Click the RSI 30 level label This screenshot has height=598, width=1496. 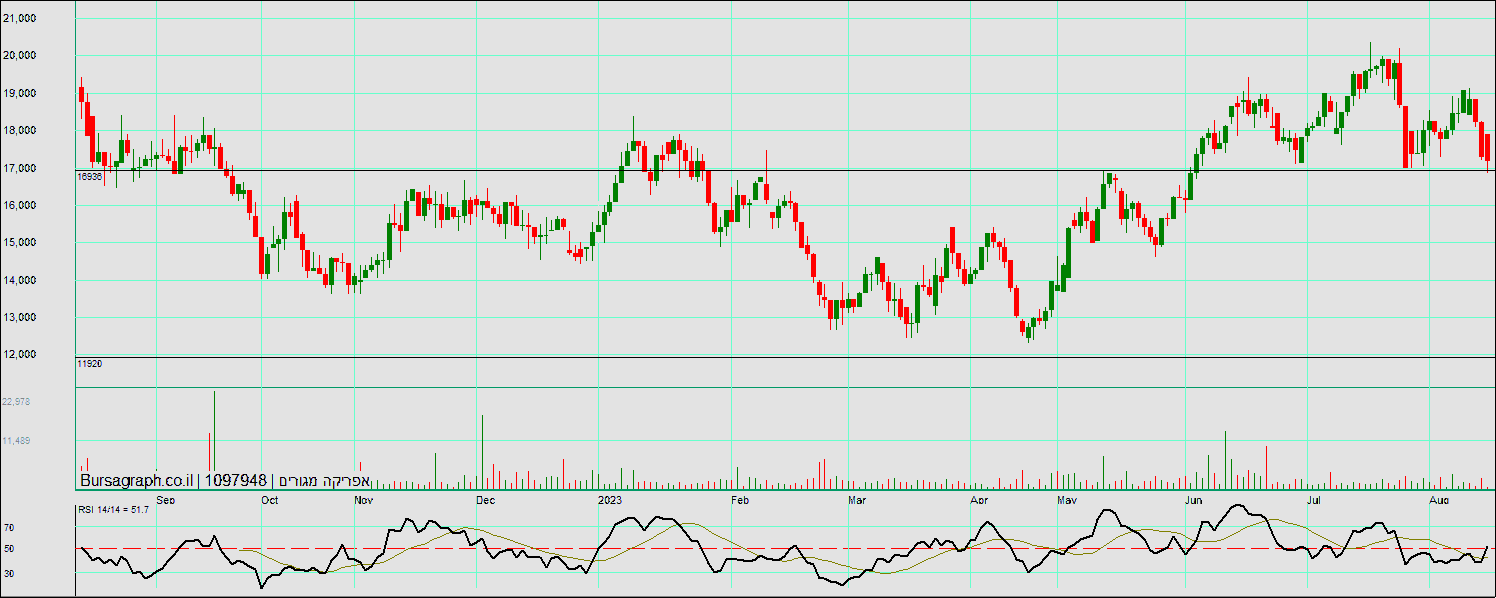[9, 573]
